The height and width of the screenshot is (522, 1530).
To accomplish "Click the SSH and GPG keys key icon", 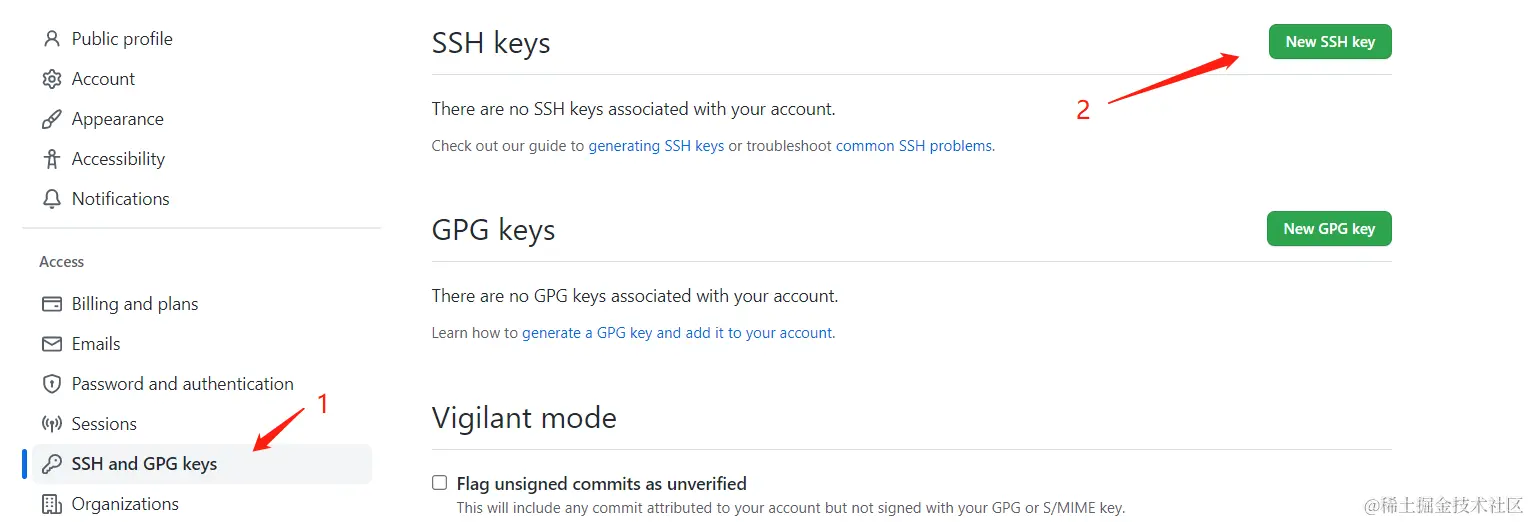I will point(51,464).
